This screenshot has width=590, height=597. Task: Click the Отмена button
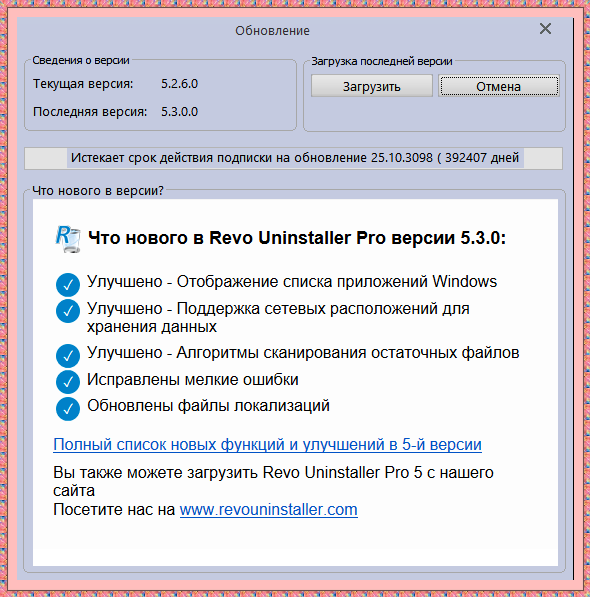[x=499, y=86]
